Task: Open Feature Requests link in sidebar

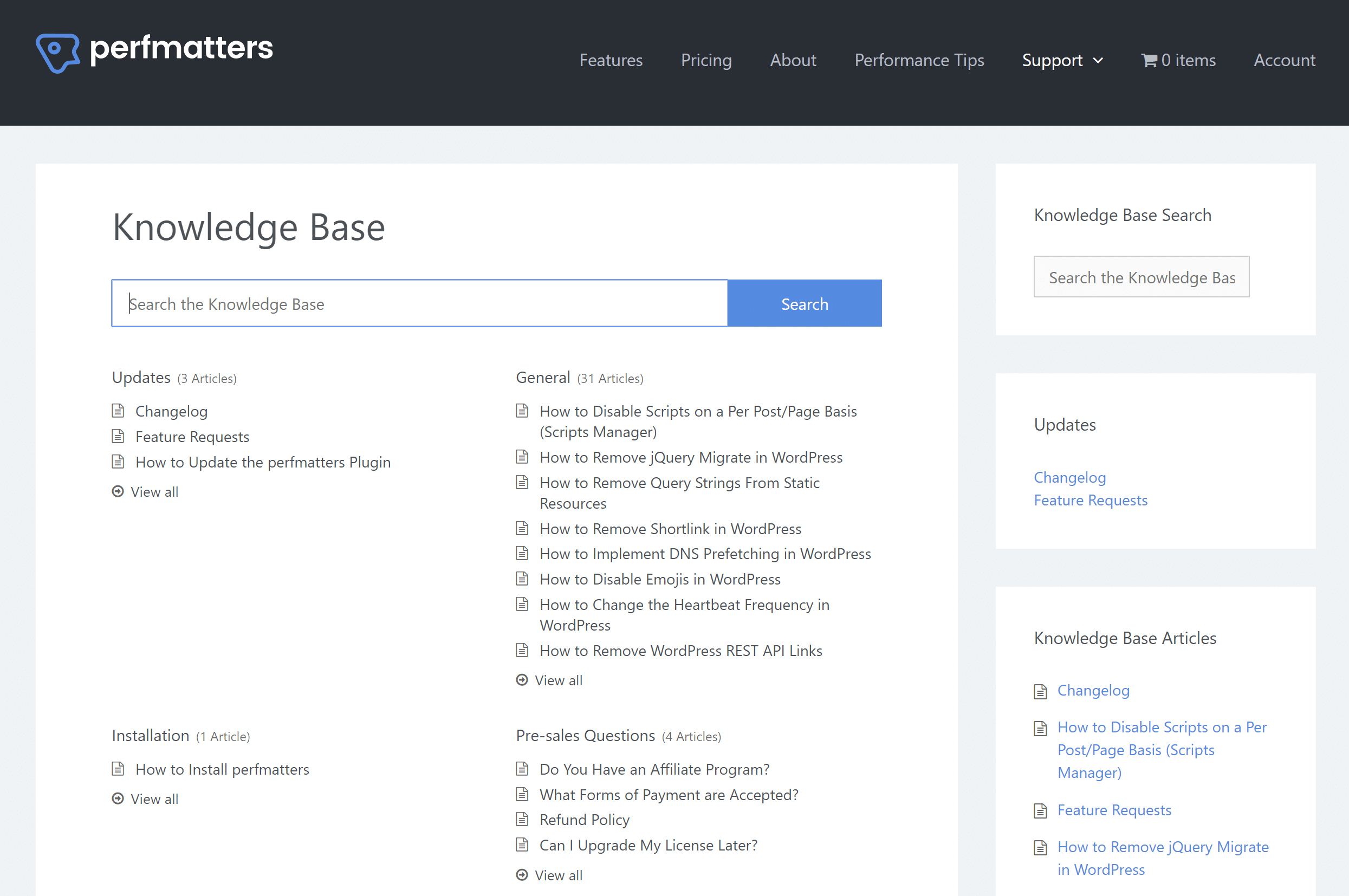Action: [1091, 499]
